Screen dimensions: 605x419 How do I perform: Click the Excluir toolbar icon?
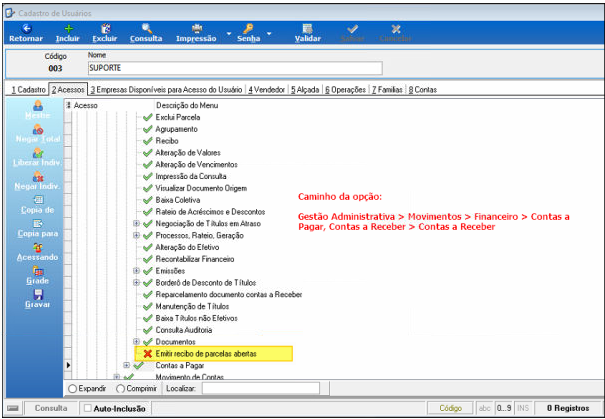105,29
